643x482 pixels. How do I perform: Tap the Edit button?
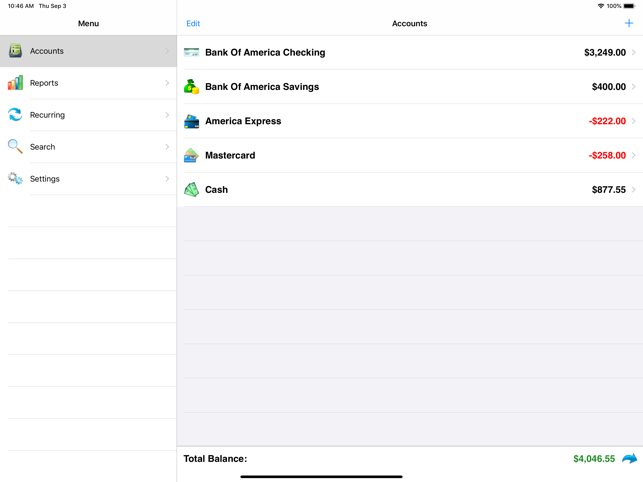pos(193,23)
